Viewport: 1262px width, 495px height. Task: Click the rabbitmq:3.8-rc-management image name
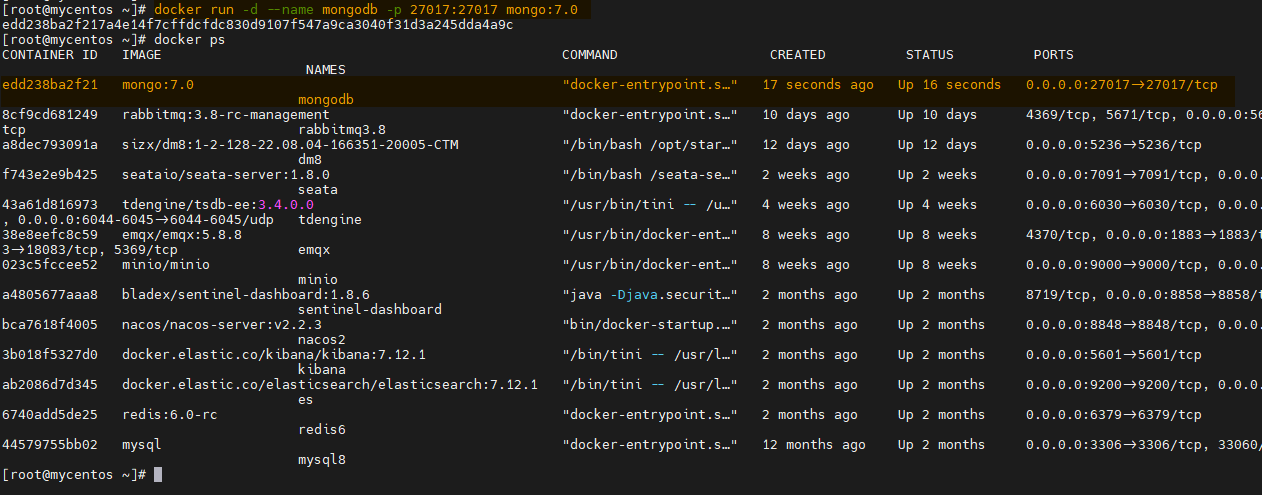coord(204,115)
